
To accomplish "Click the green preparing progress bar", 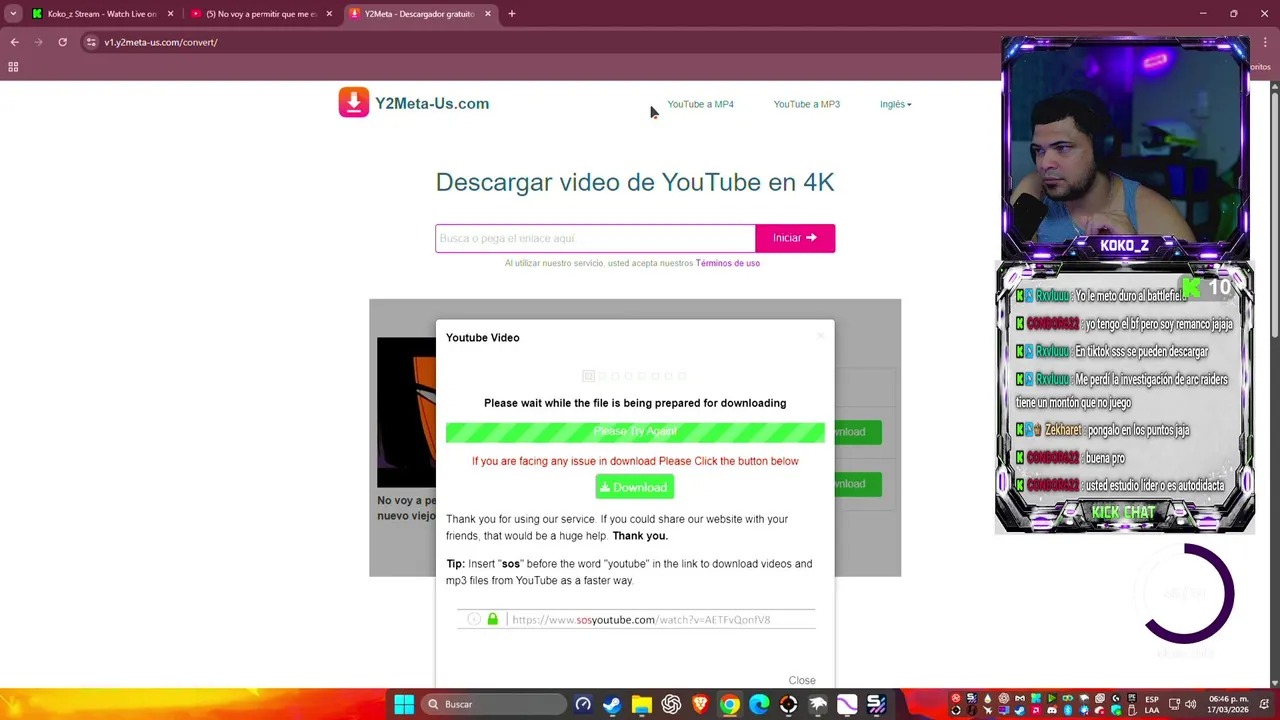I will (x=635, y=431).
